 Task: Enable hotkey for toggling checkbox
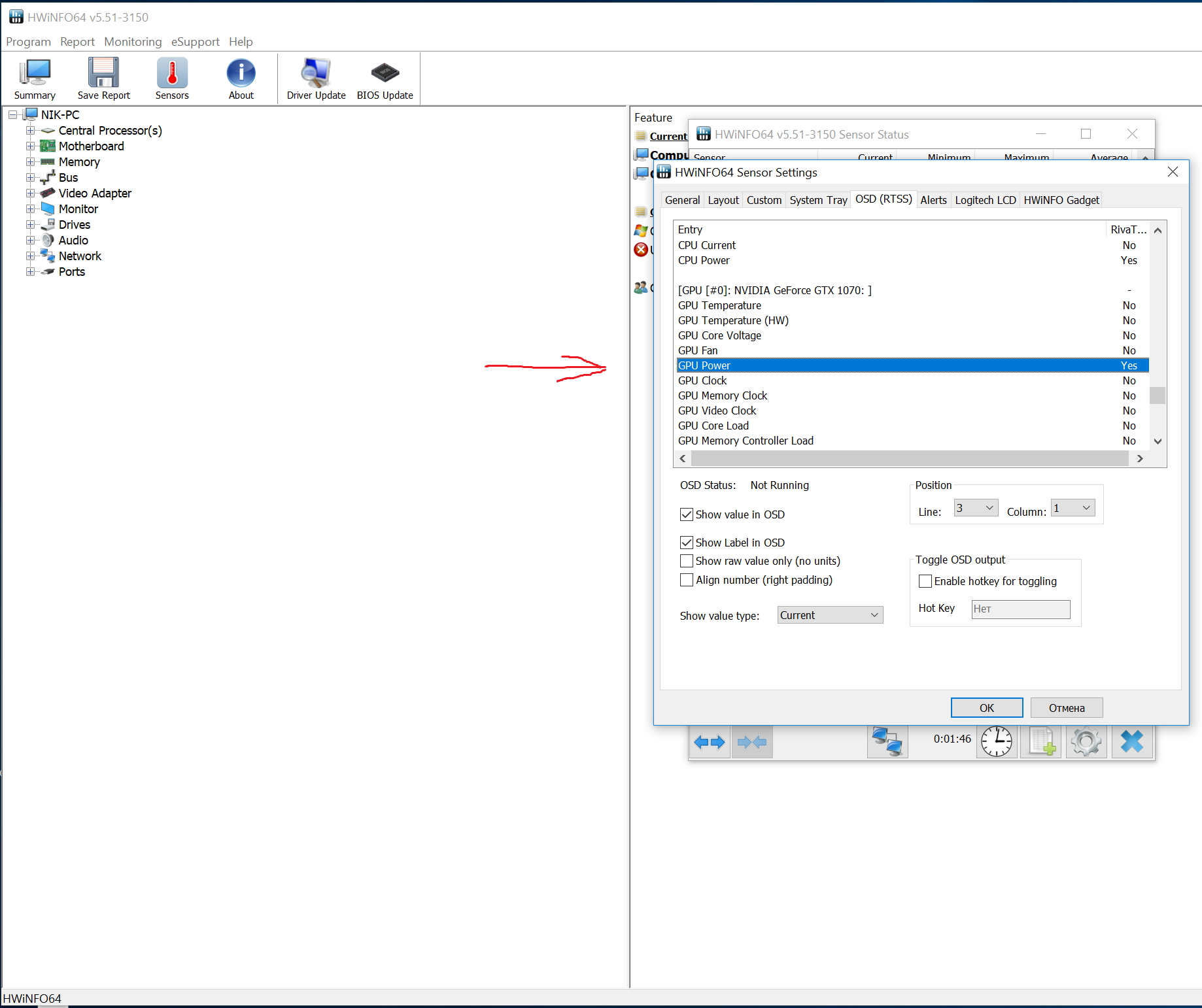coord(925,581)
